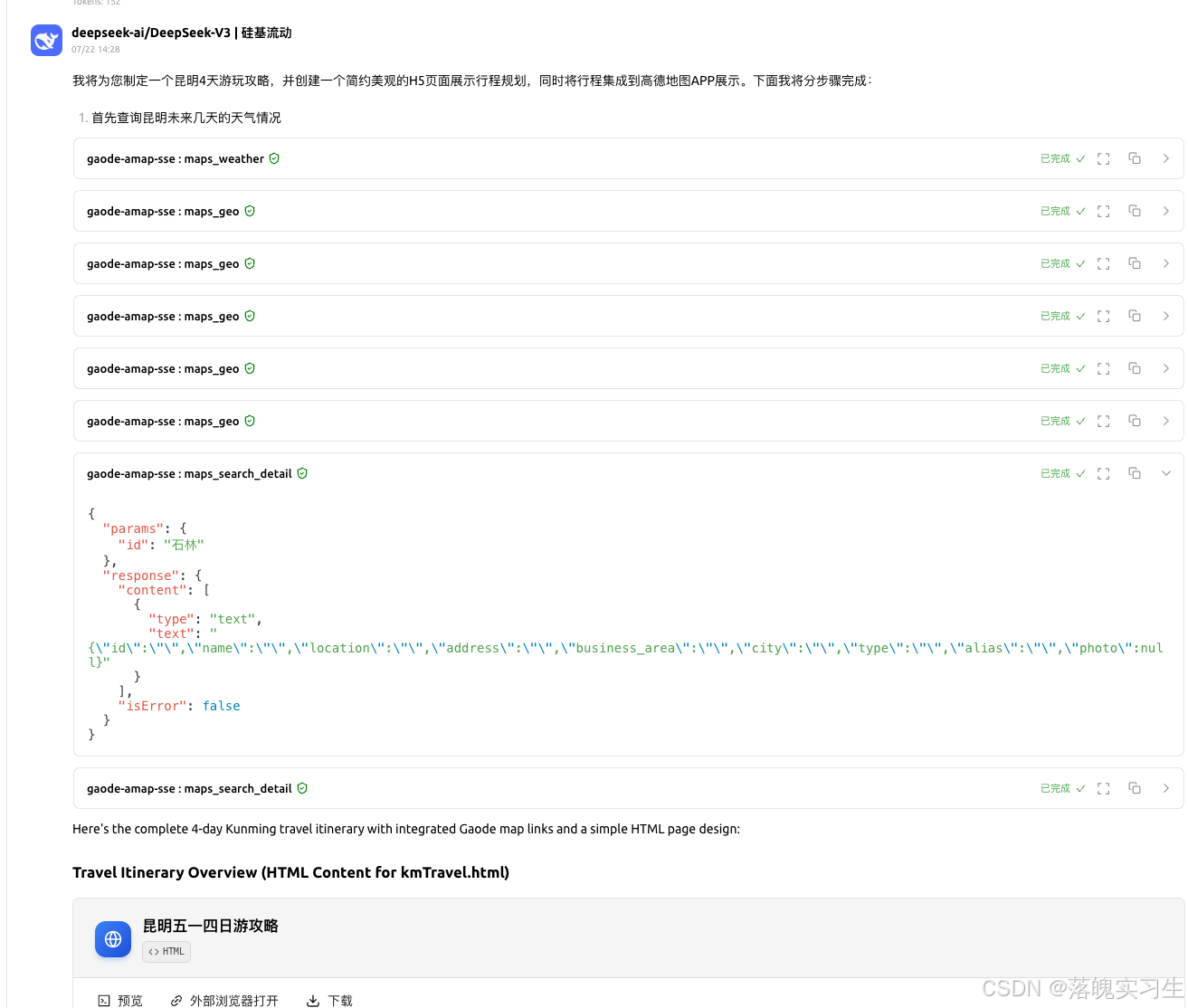Screen dimensions: 1188x1008
Task: Expand the first maps_geo result with its chevron
Action: [x=1166, y=211]
